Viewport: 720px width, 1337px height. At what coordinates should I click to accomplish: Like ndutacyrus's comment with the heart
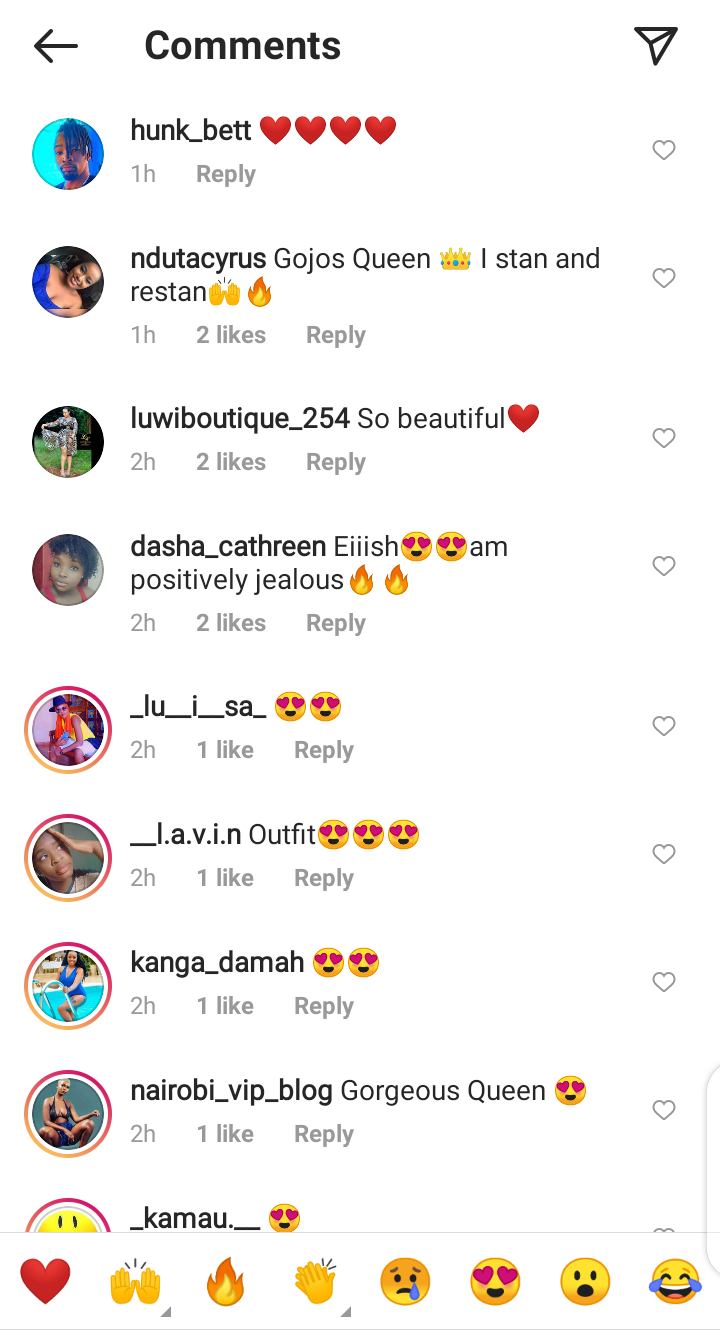click(x=664, y=278)
